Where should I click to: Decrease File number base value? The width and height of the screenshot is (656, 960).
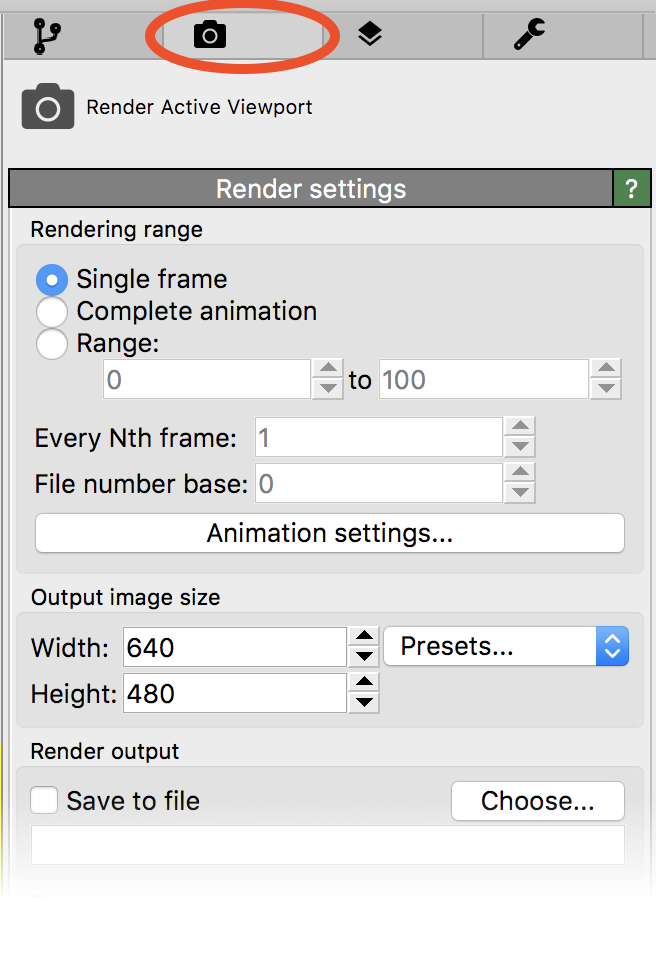click(520, 493)
